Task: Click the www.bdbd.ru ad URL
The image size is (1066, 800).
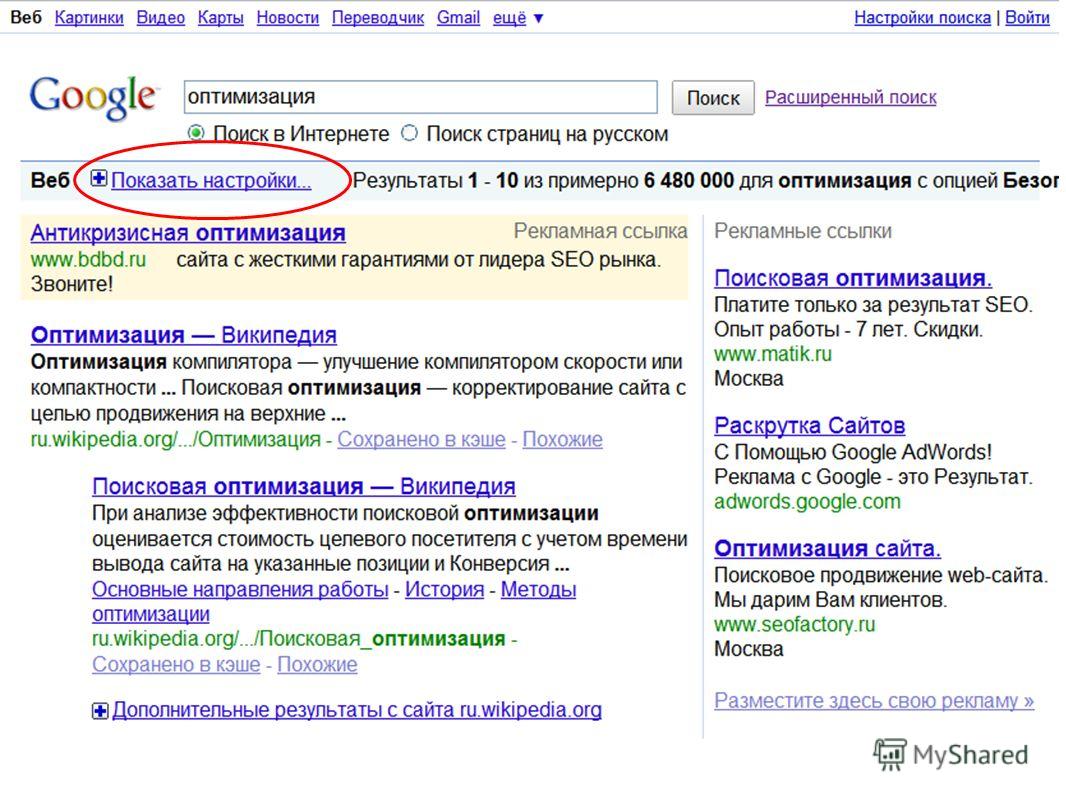Action: 88,259
